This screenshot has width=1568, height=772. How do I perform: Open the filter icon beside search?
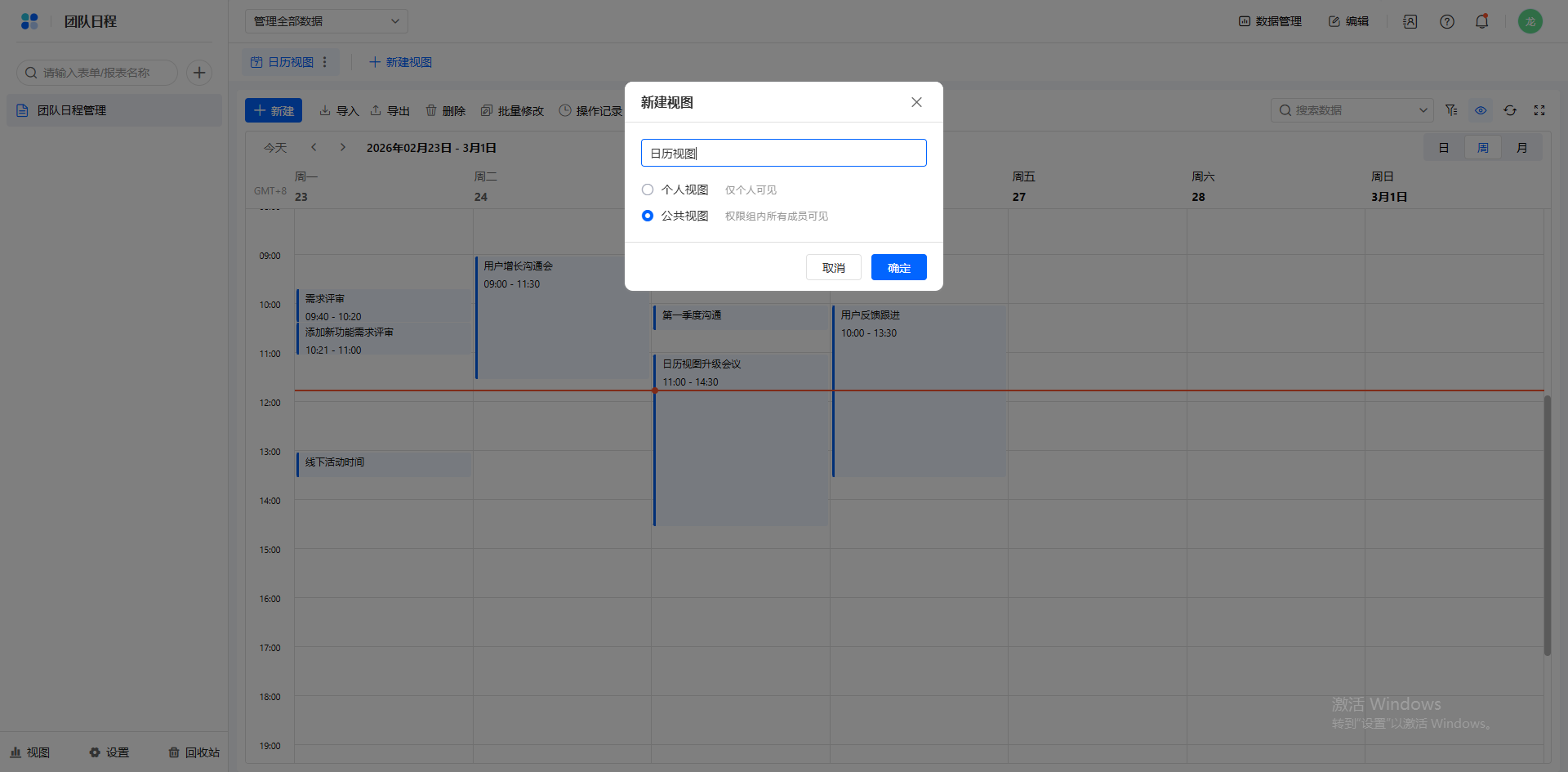(1451, 110)
